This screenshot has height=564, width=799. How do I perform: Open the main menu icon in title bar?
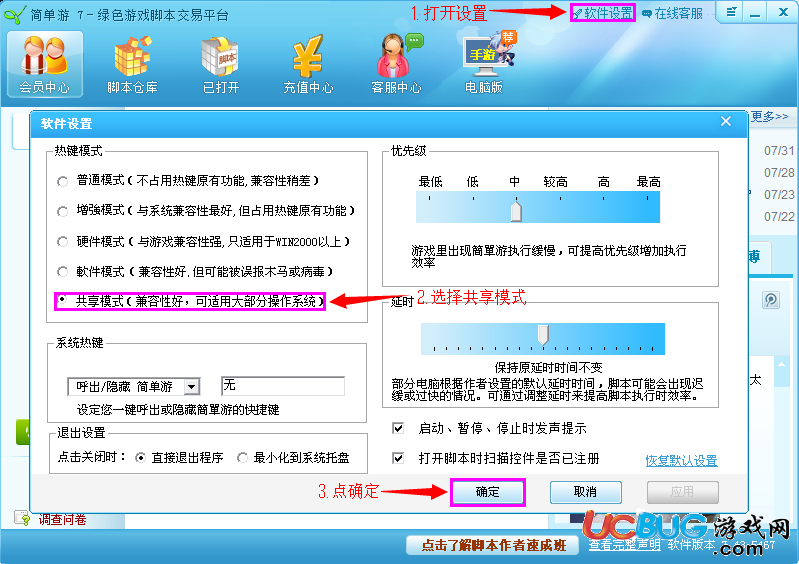tap(731, 12)
